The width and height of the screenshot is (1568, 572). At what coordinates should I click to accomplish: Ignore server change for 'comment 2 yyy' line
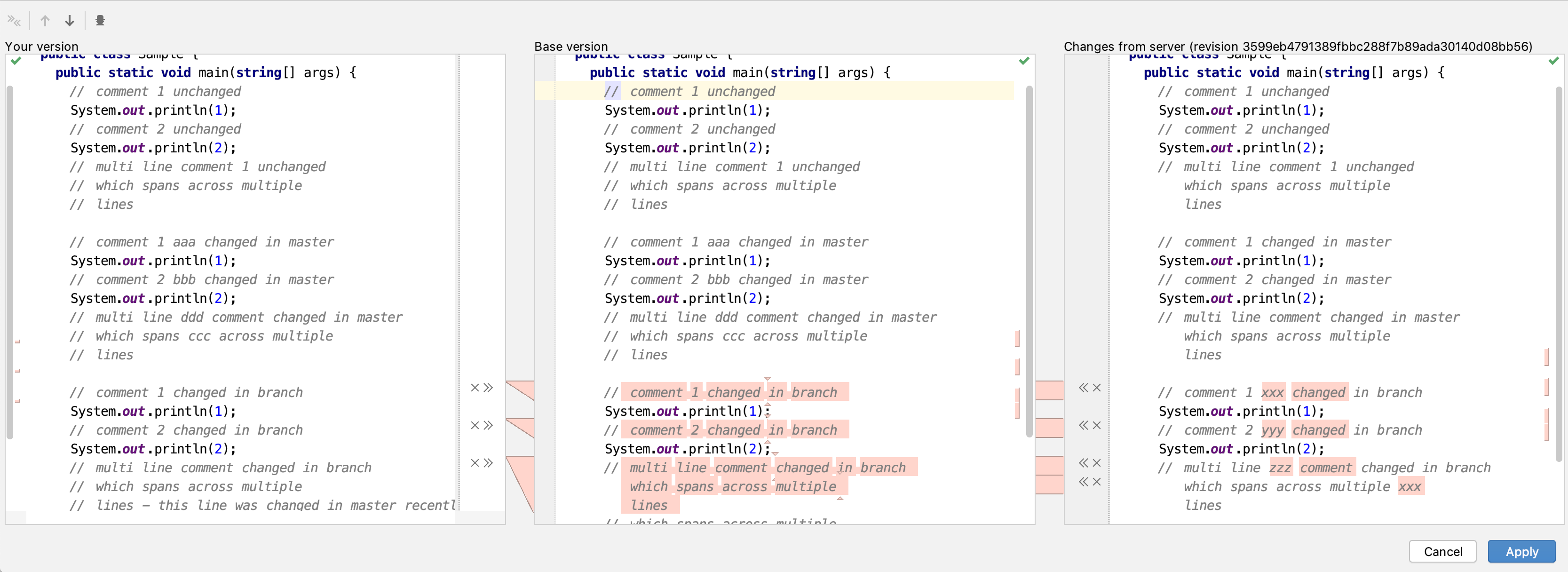coord(1097,425)
